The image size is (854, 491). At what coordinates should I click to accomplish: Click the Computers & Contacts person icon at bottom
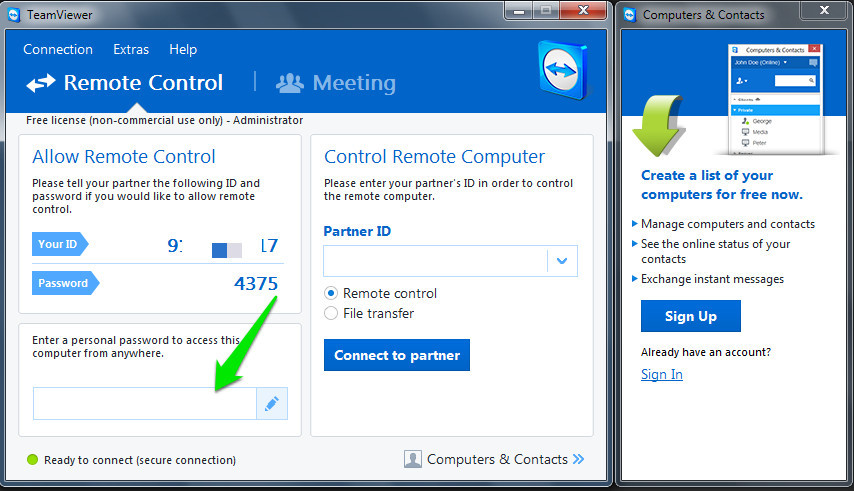pos(412,459)
